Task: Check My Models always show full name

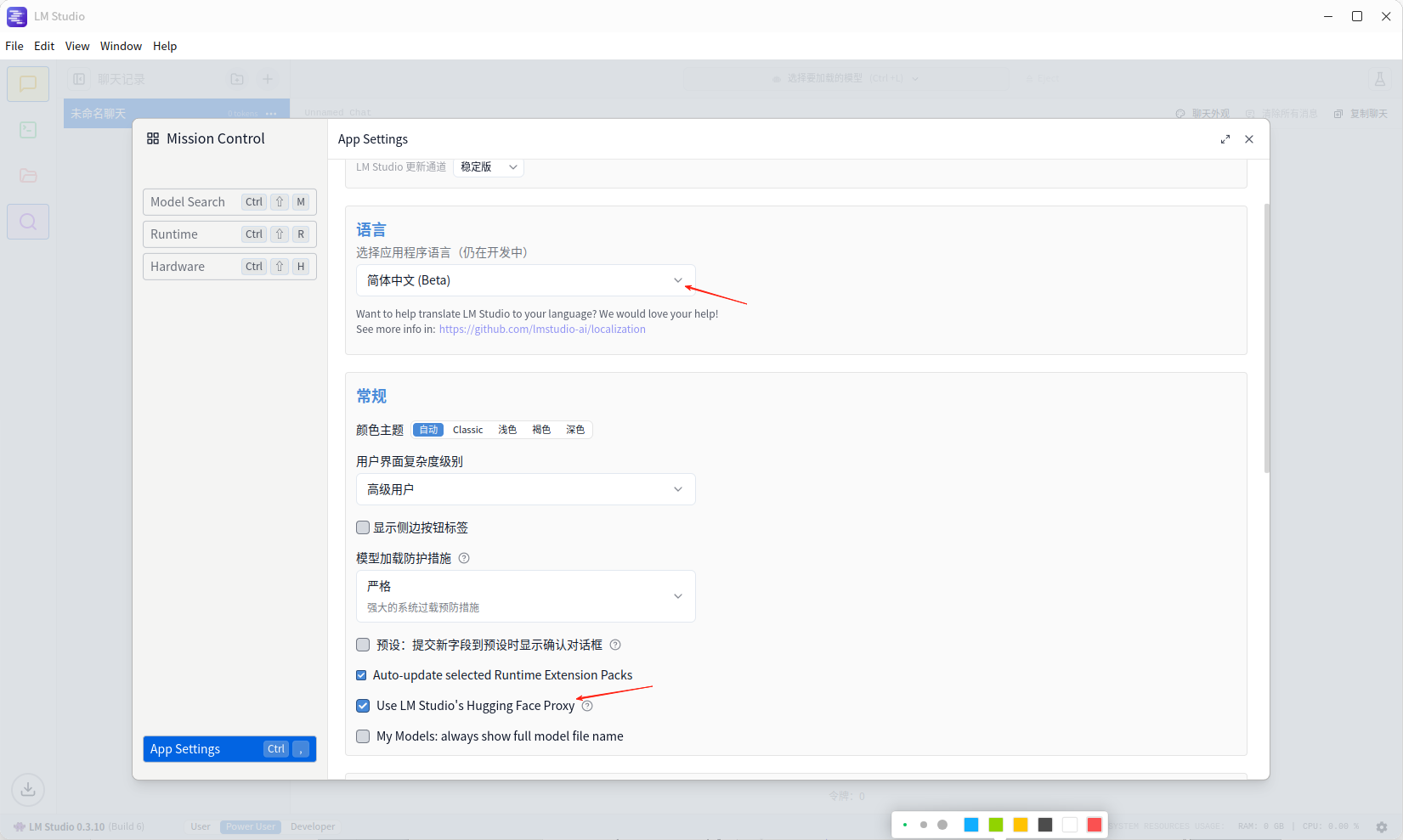Action: tap(363, 736)
